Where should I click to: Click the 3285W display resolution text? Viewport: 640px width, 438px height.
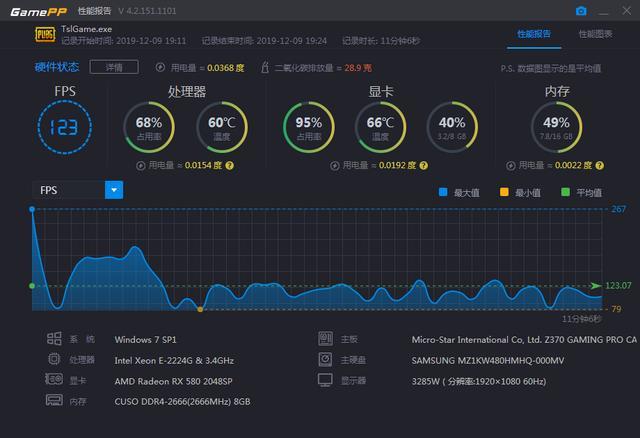point(478,381)
